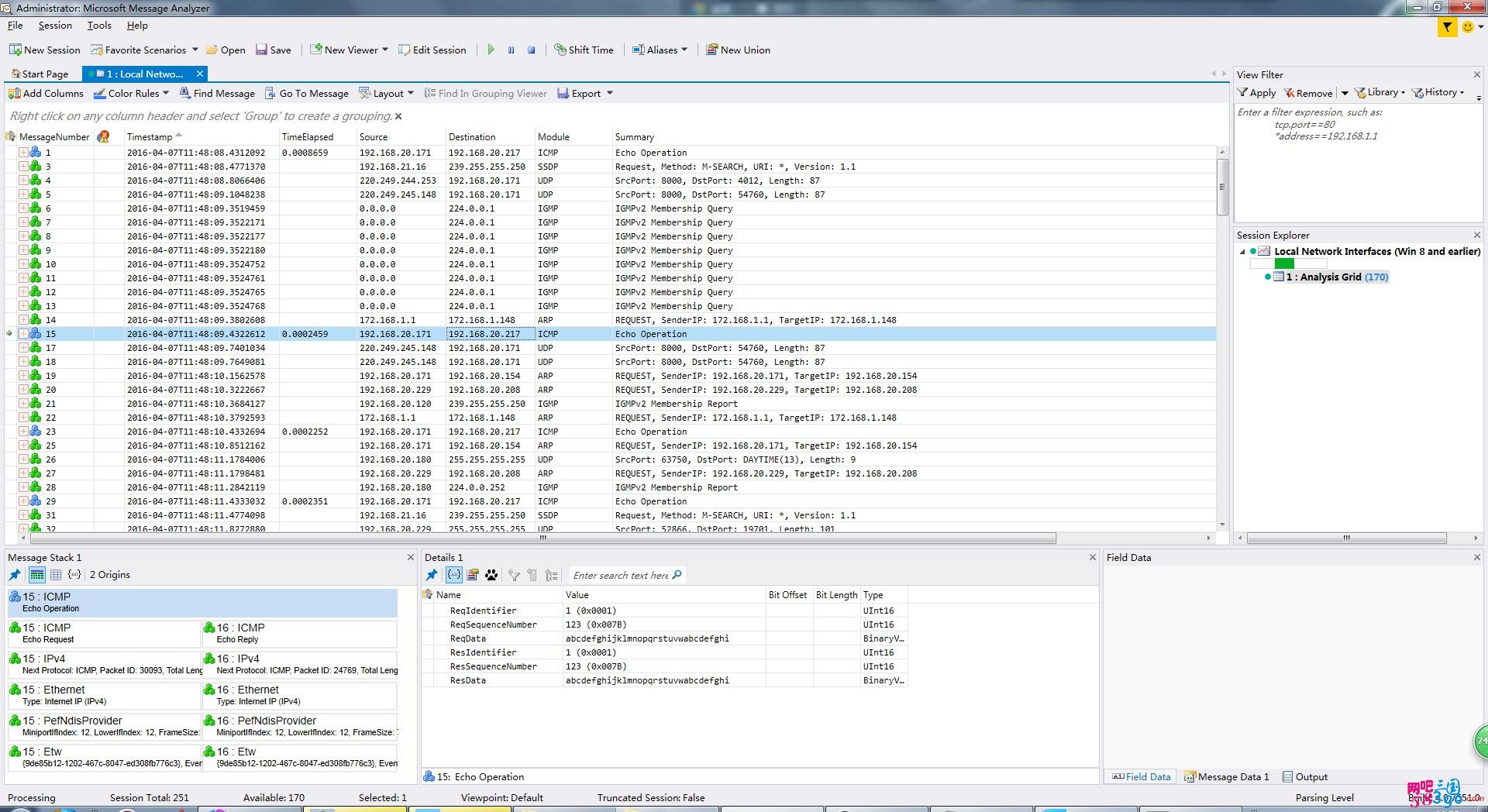
Task: Click the New Session toolbar button
Action: 45,50
